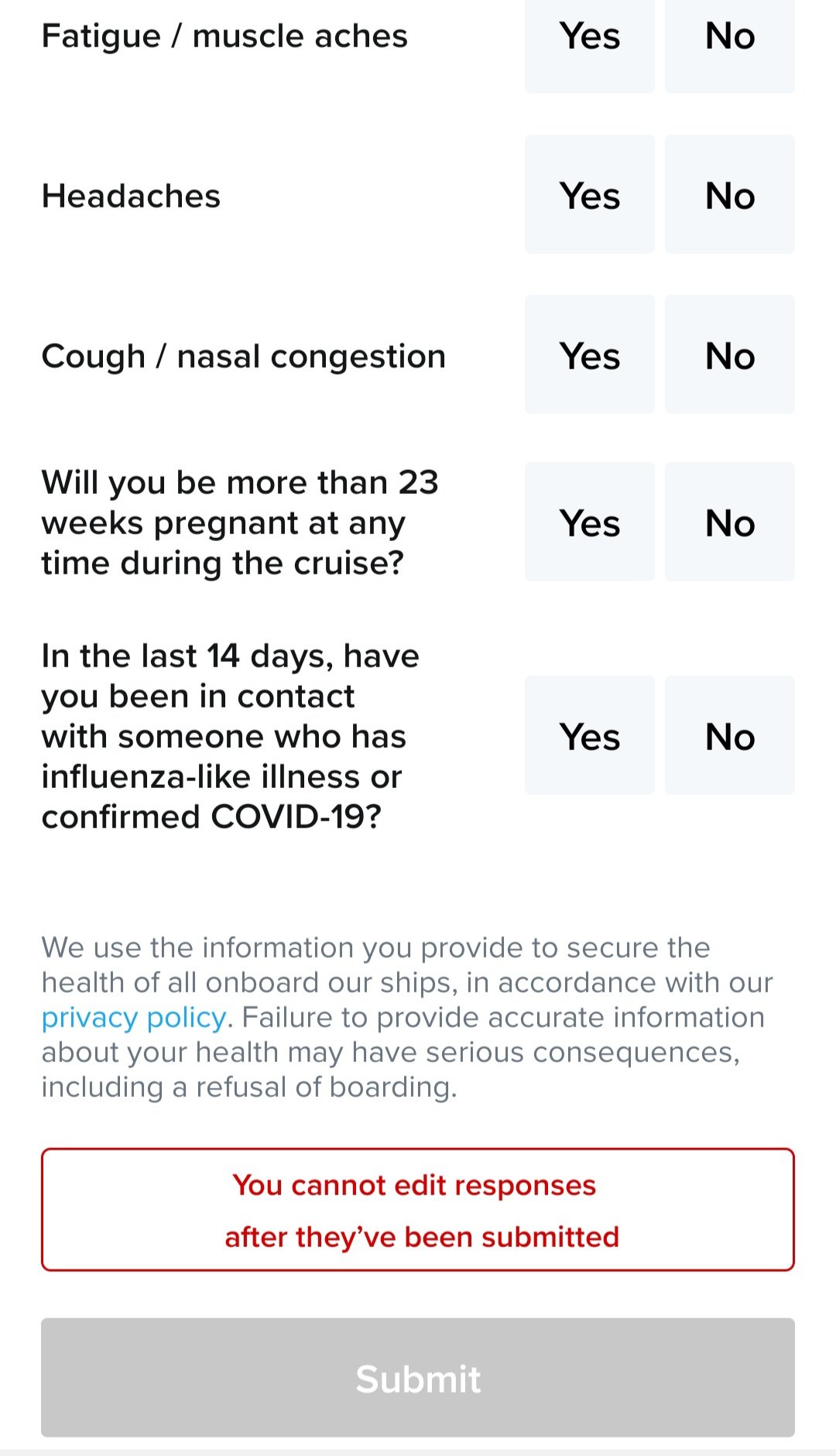836x1456 pixels.
Task: Choose No for Headaches
Action: [730, 194]
